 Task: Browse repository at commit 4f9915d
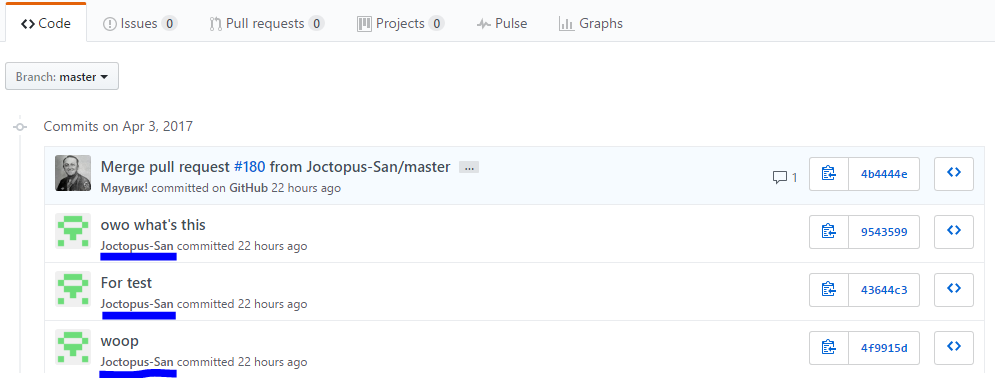(x=954, y=348)
